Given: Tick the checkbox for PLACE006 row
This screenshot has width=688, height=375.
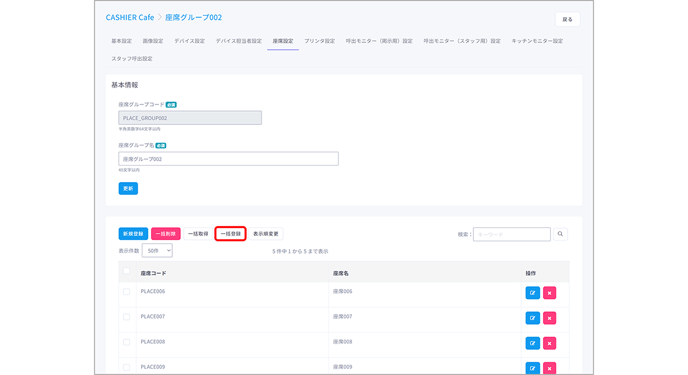Looking at the screenshot, I should (126, 292).
